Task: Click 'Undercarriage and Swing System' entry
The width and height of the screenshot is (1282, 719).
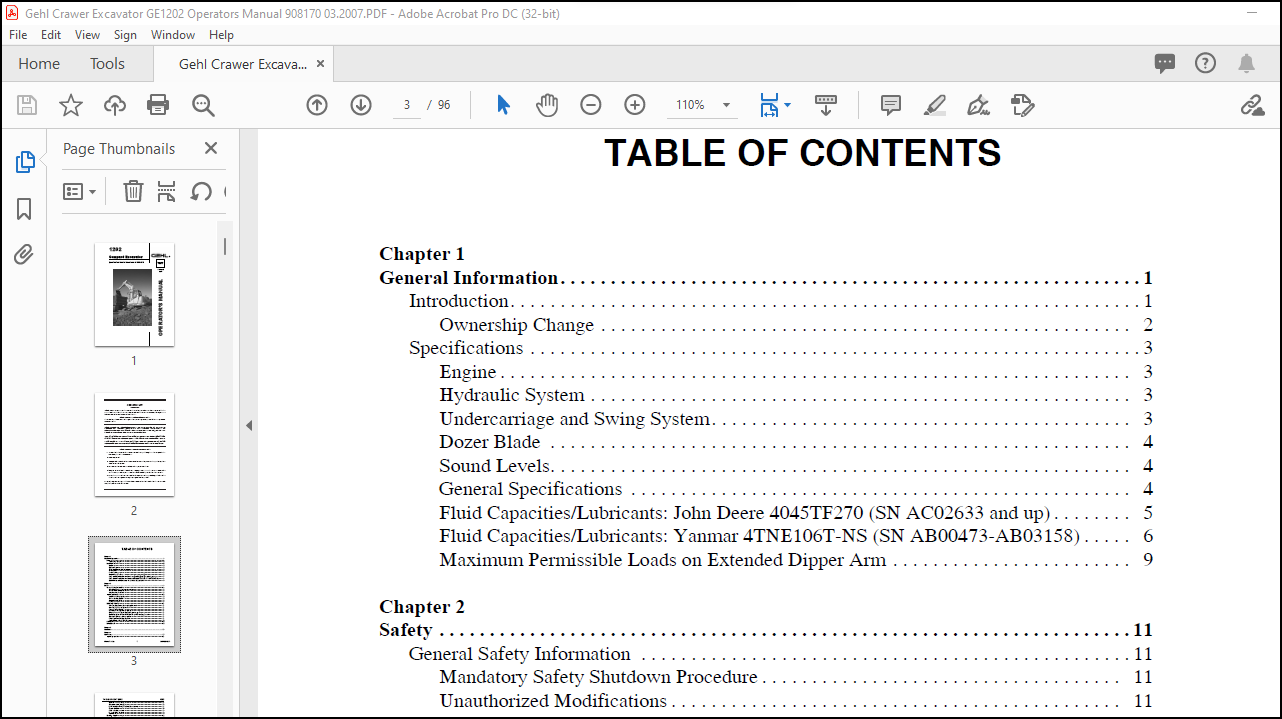Action: click(x=575, y=419)
